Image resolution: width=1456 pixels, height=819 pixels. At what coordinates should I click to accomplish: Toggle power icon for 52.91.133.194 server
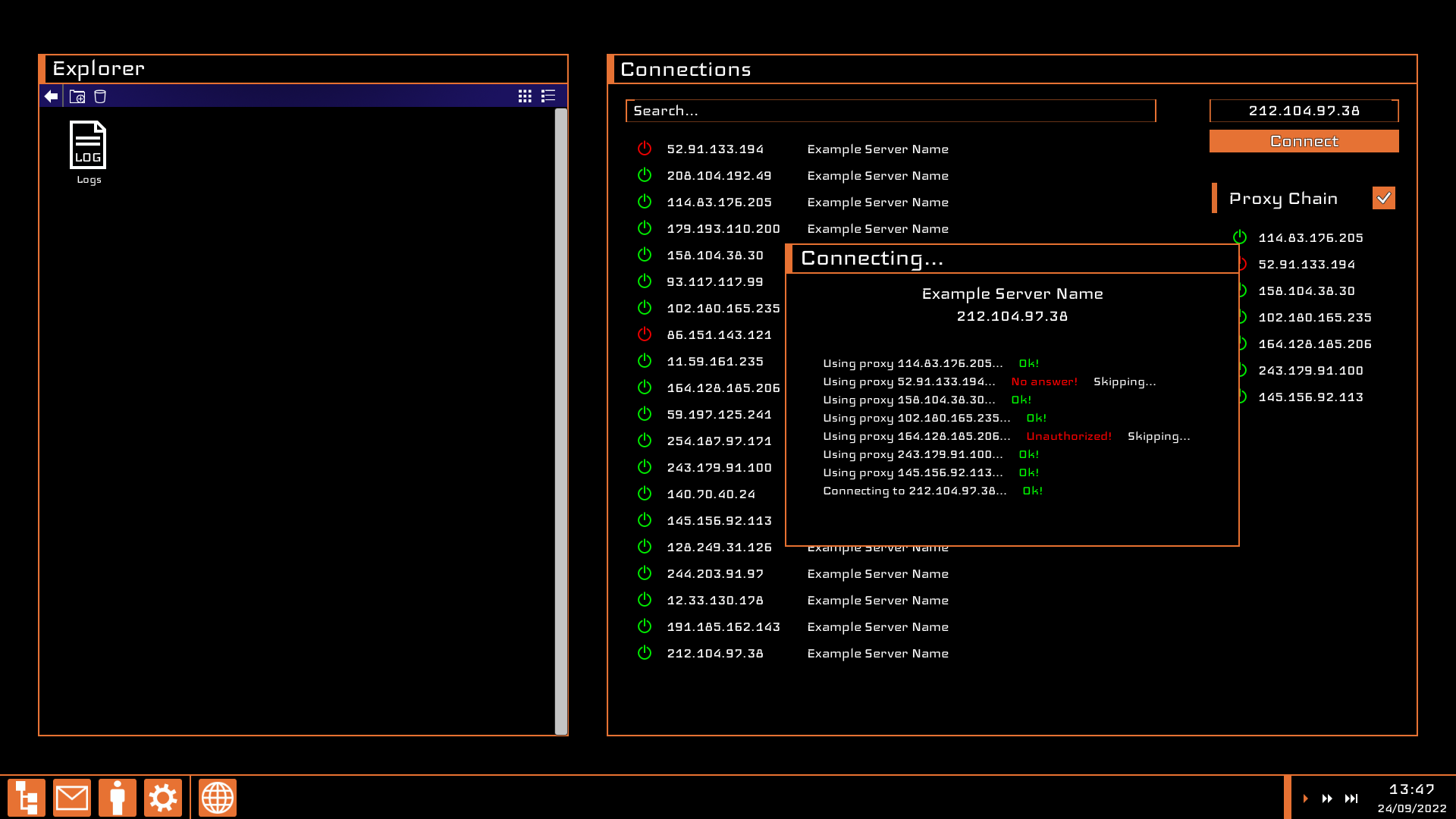645,149
